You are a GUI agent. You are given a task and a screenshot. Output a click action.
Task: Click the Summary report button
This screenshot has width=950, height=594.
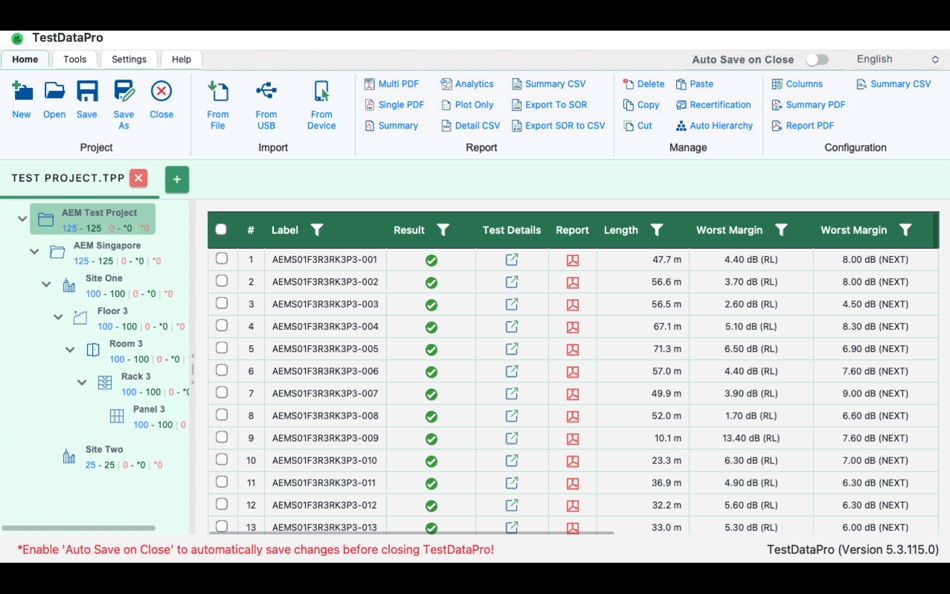coord(391,125)
